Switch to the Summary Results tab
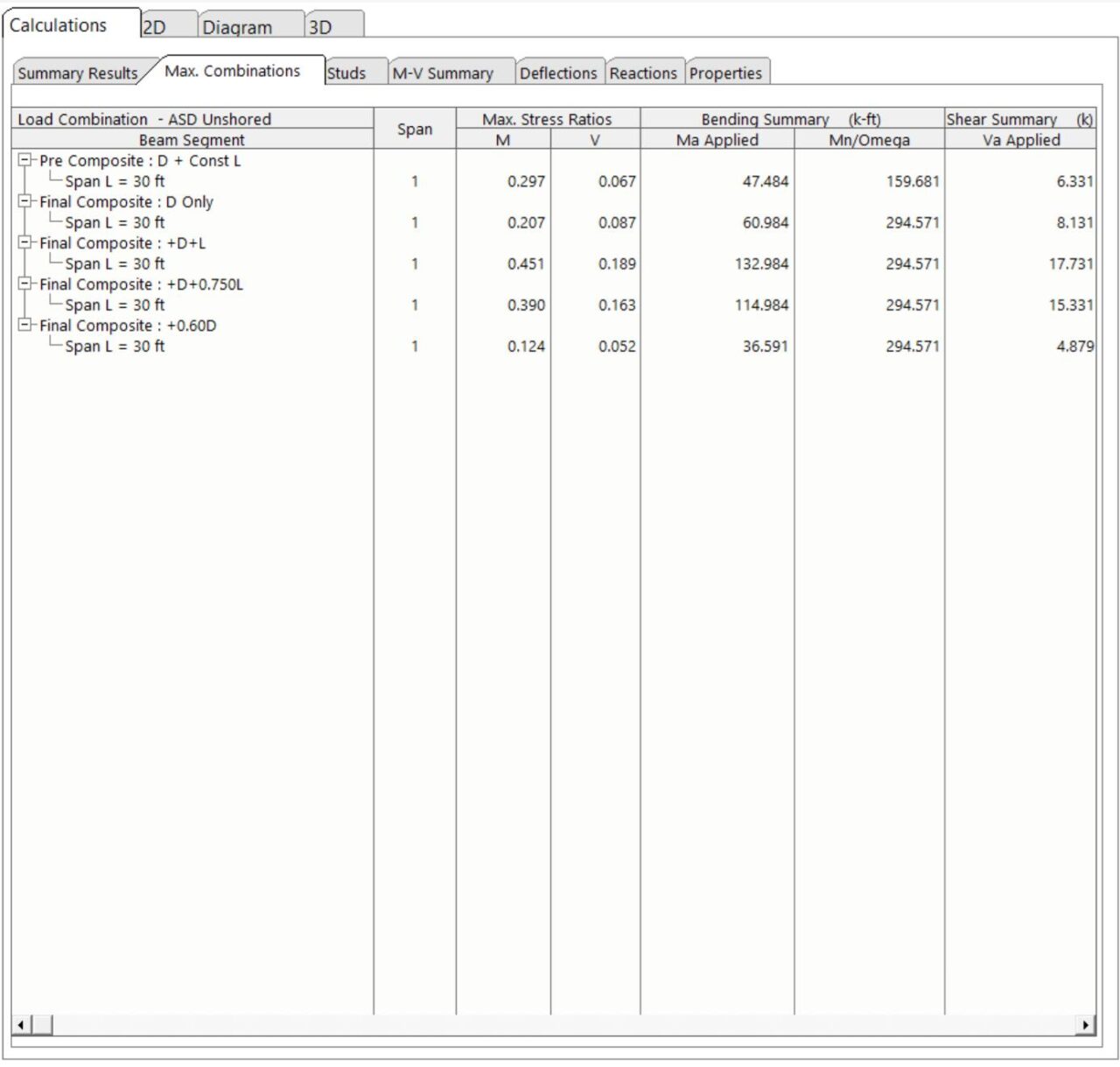The height and width of the screenshot is (1067, 1120). point(78,74)
